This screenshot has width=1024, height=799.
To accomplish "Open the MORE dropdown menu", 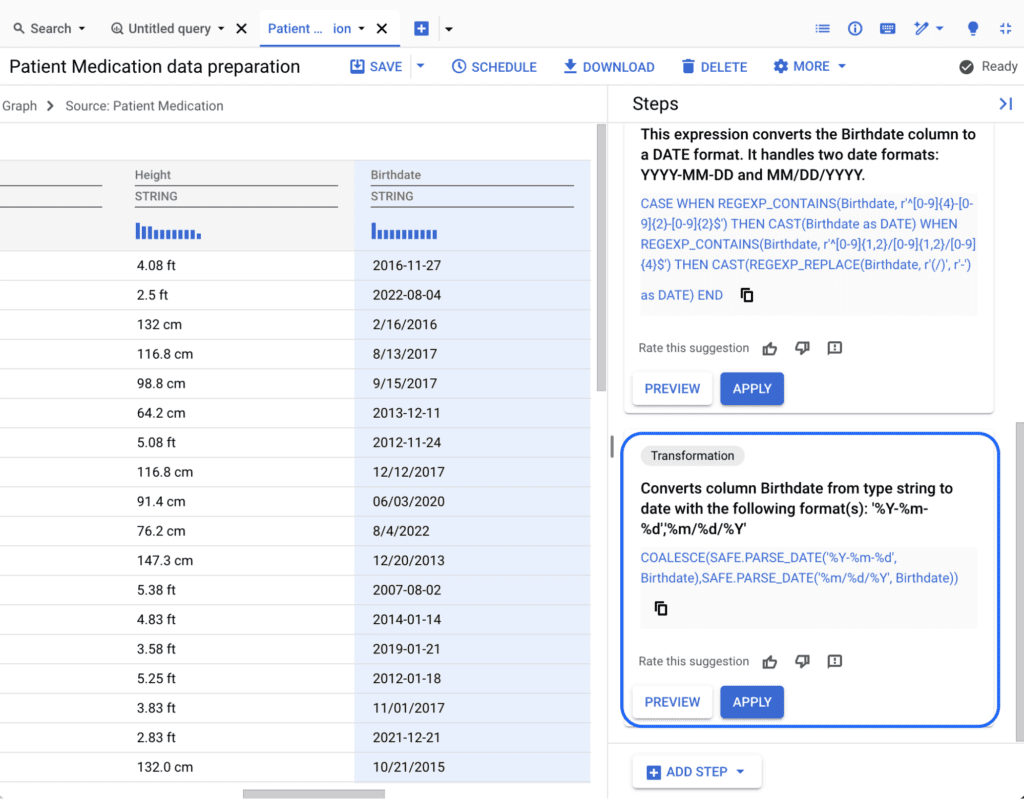I will (809, 66).
